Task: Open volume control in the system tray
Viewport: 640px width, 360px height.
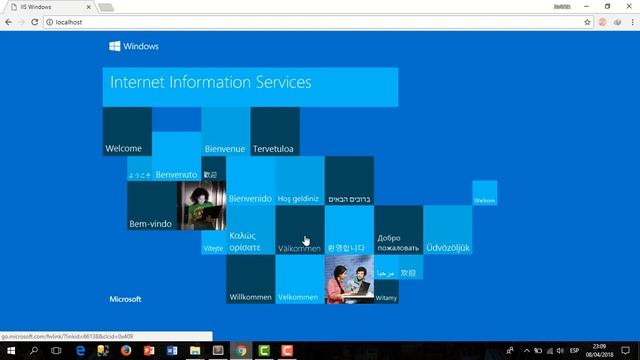Action: point(560,351)
